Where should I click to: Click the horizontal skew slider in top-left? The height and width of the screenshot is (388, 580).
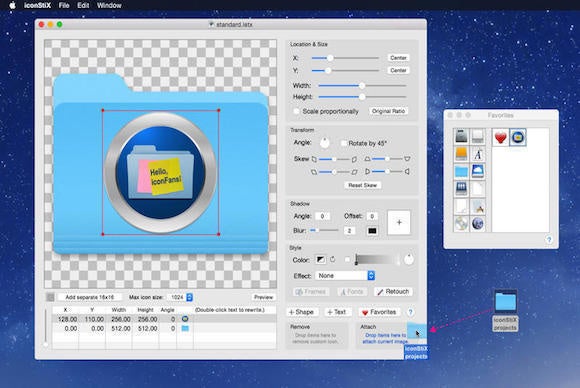click(334, 159)
